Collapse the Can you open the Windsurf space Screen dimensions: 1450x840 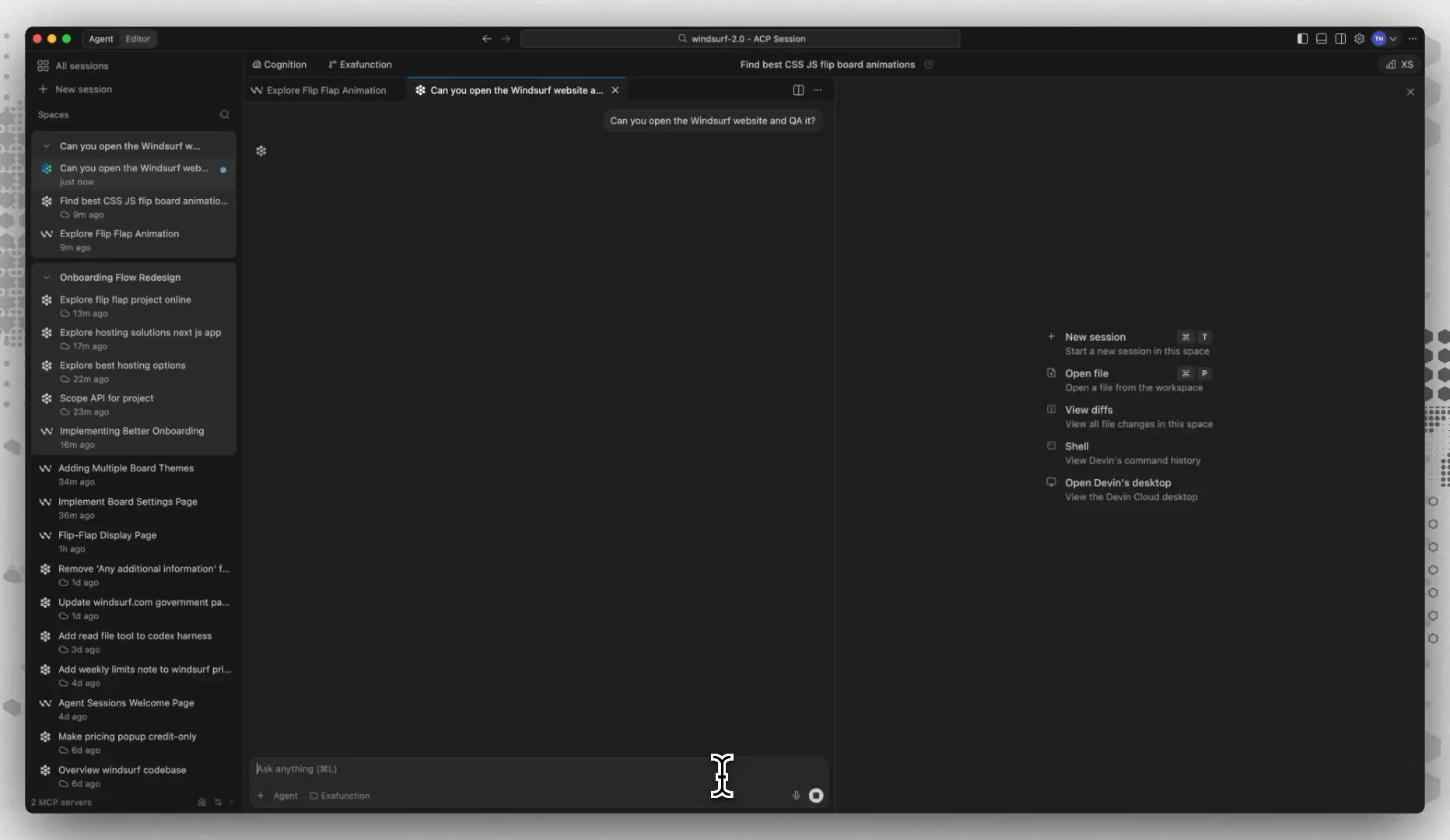pyautogui.click(x=47, y=146)
